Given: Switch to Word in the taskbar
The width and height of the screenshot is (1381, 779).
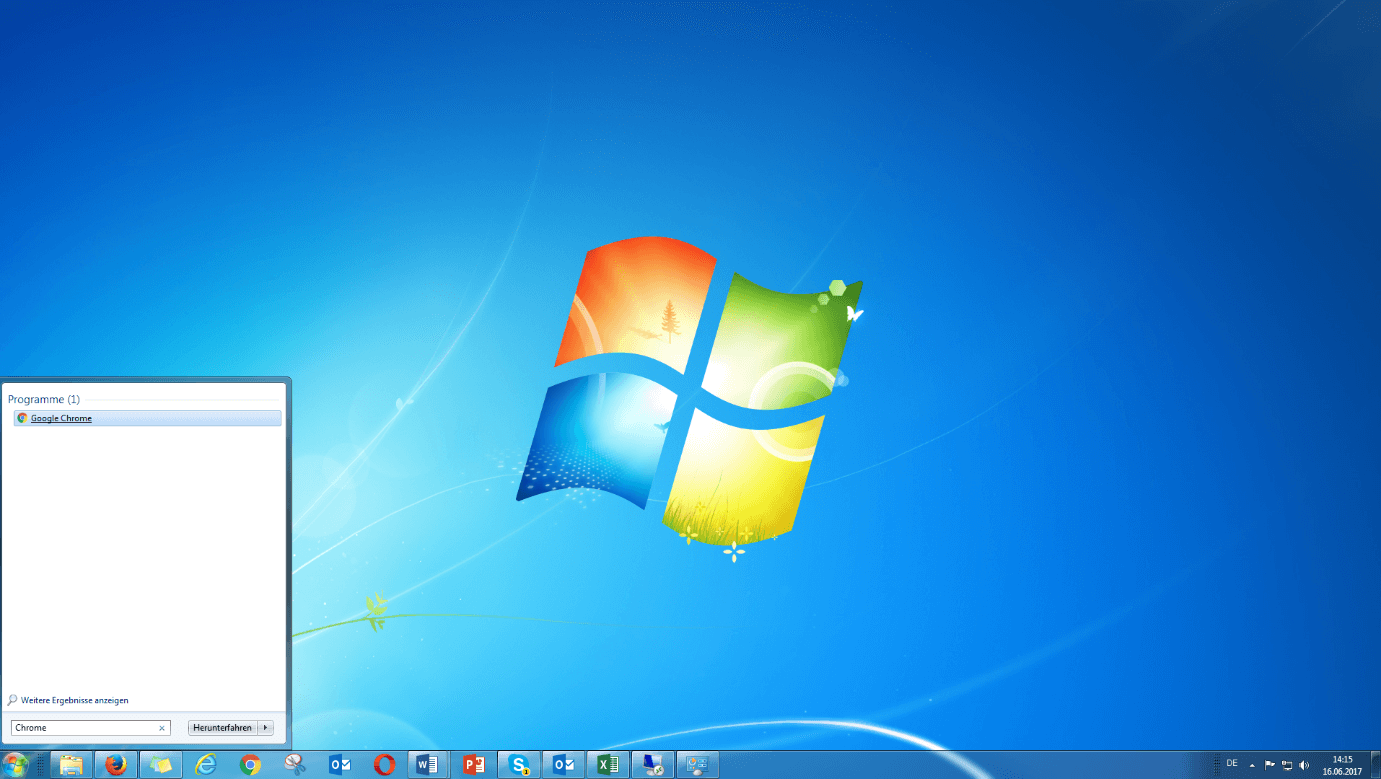Looking at the screenshot, I should [x=428, y=765].
